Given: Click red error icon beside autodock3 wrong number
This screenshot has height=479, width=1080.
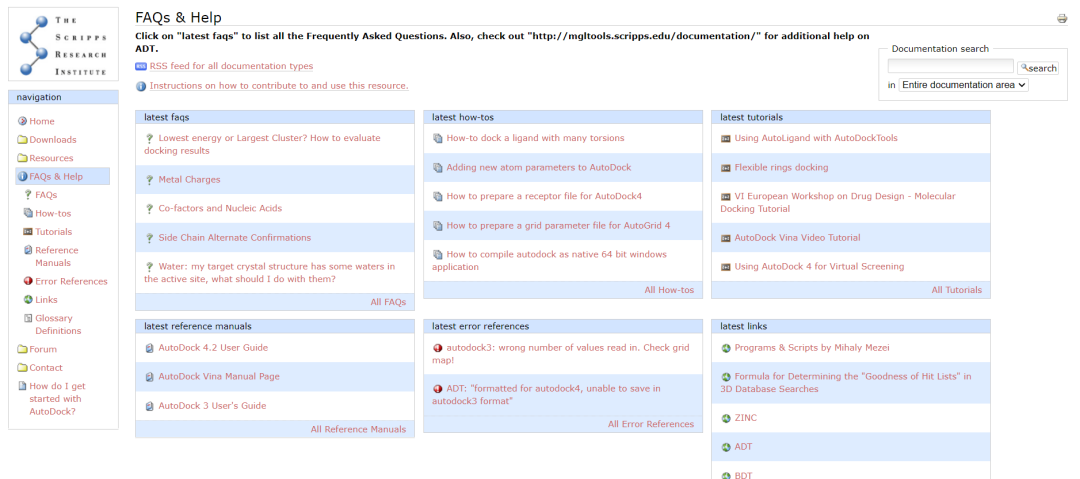Looking at the screenshot, I should coord(437,348).
